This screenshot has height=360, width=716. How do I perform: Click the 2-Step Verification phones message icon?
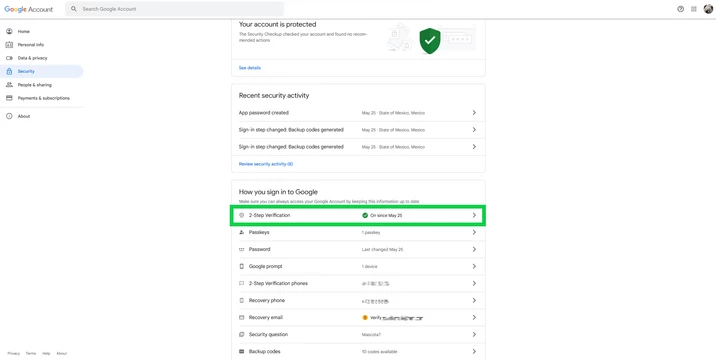tap(242, 284)
